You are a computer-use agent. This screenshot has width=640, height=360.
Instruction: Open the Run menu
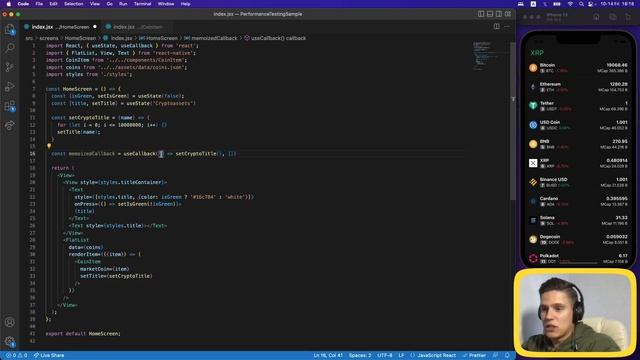point(123,4)
